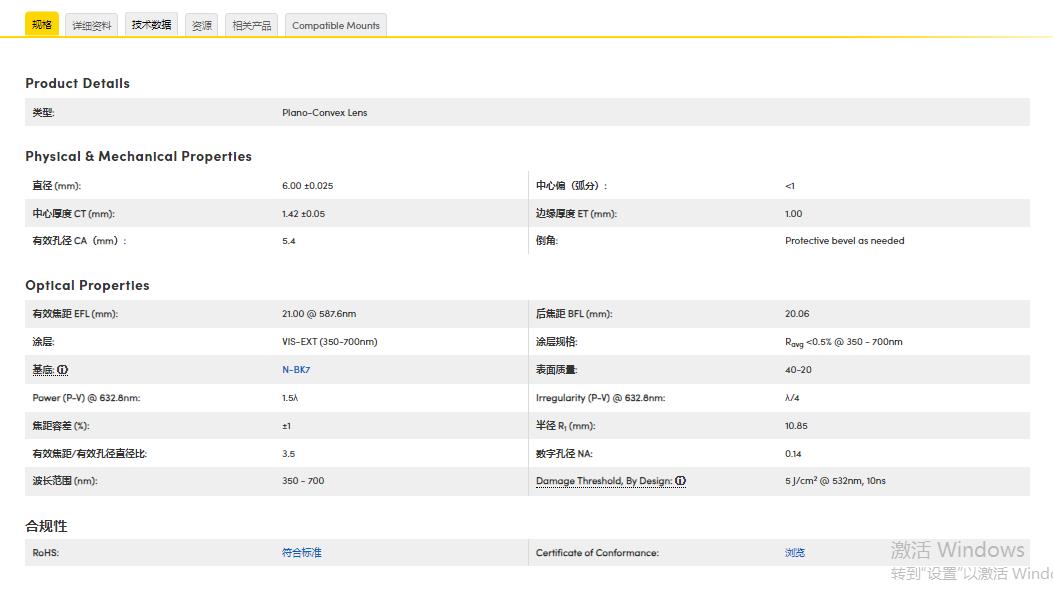Click the 5 J/cm² @ 532nm, 10ns value
Screen dimensions: 1053x597
(835, 481)
